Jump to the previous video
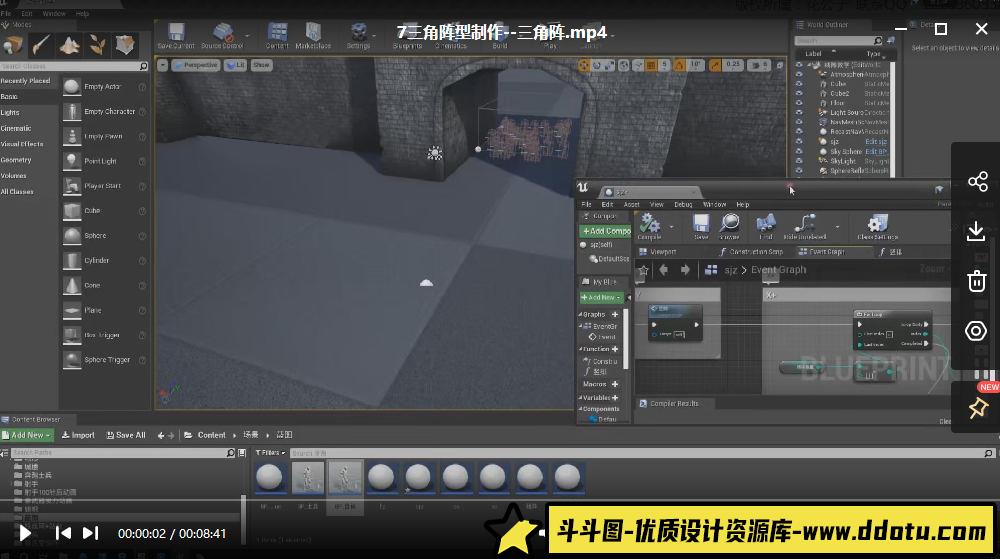Image resolution: width=1000 pixels, height=559 pixels. pyautogui.click(x=63, y=533)
